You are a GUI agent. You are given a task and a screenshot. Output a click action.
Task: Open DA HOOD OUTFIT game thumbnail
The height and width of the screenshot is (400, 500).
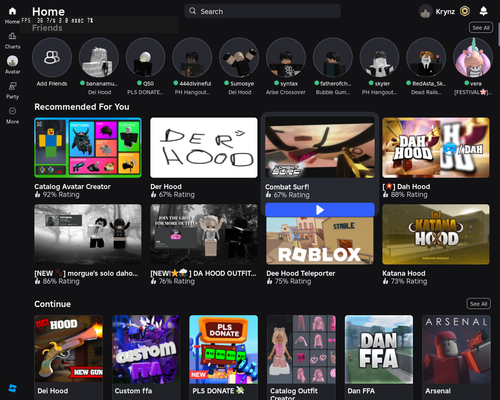204,234
